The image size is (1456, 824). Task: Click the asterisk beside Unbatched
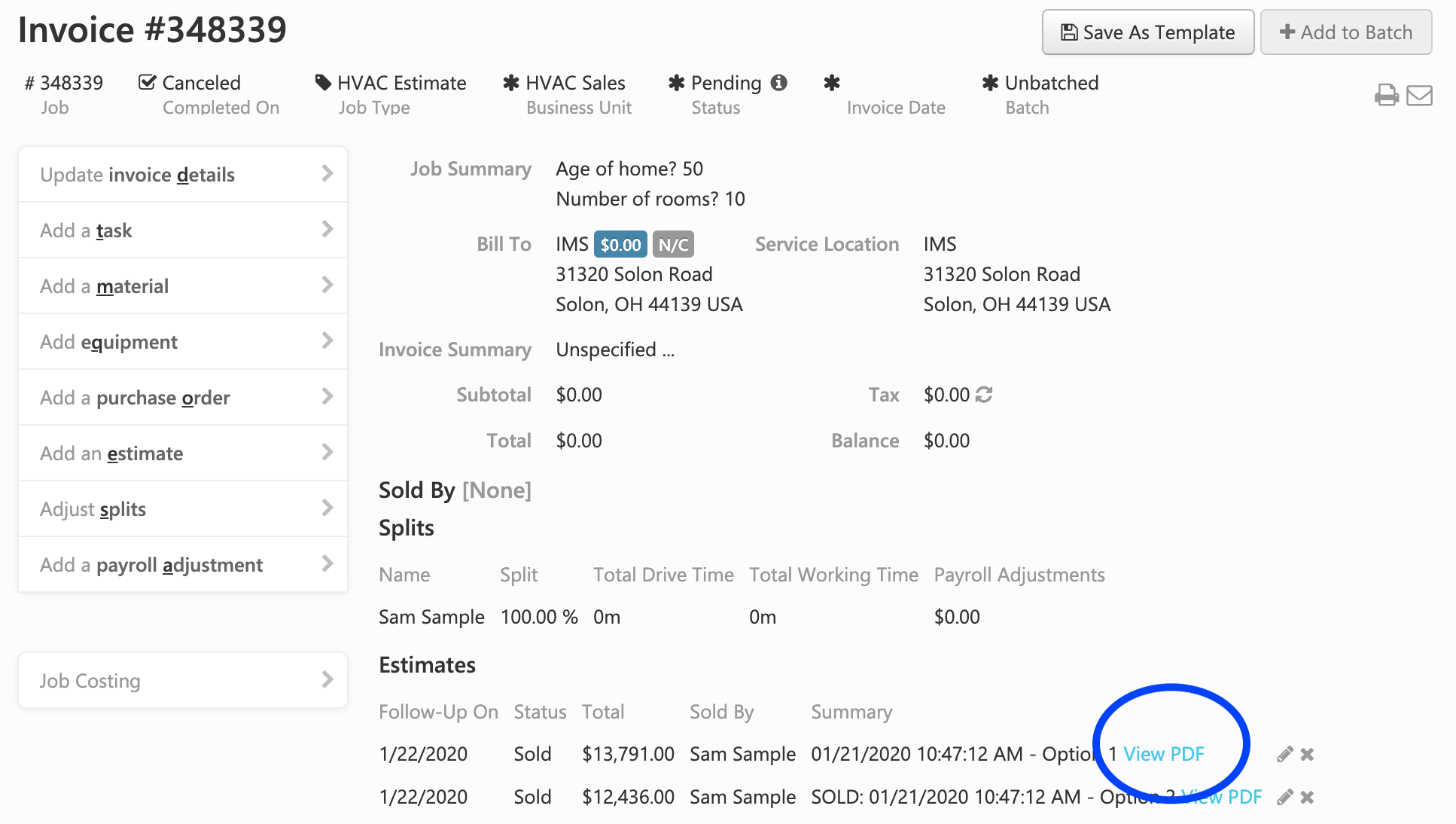[x=991, y=82]
